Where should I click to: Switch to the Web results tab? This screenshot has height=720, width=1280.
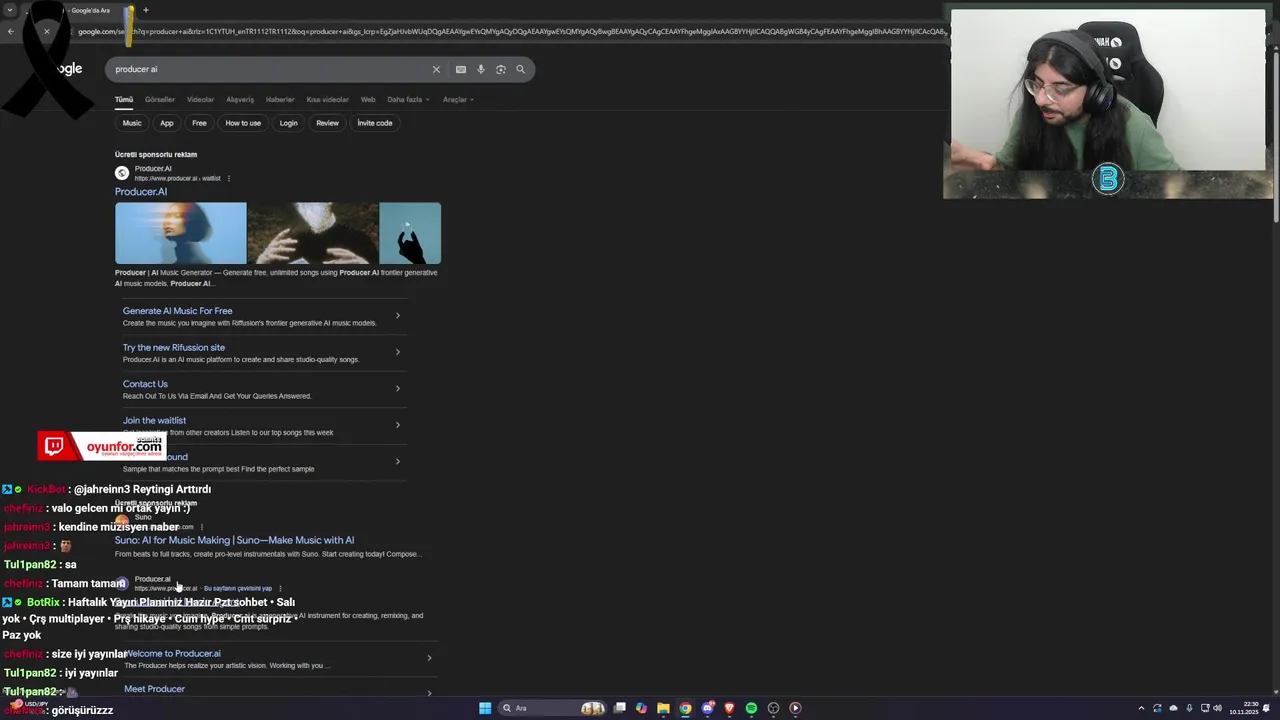(x=368, y=99)
